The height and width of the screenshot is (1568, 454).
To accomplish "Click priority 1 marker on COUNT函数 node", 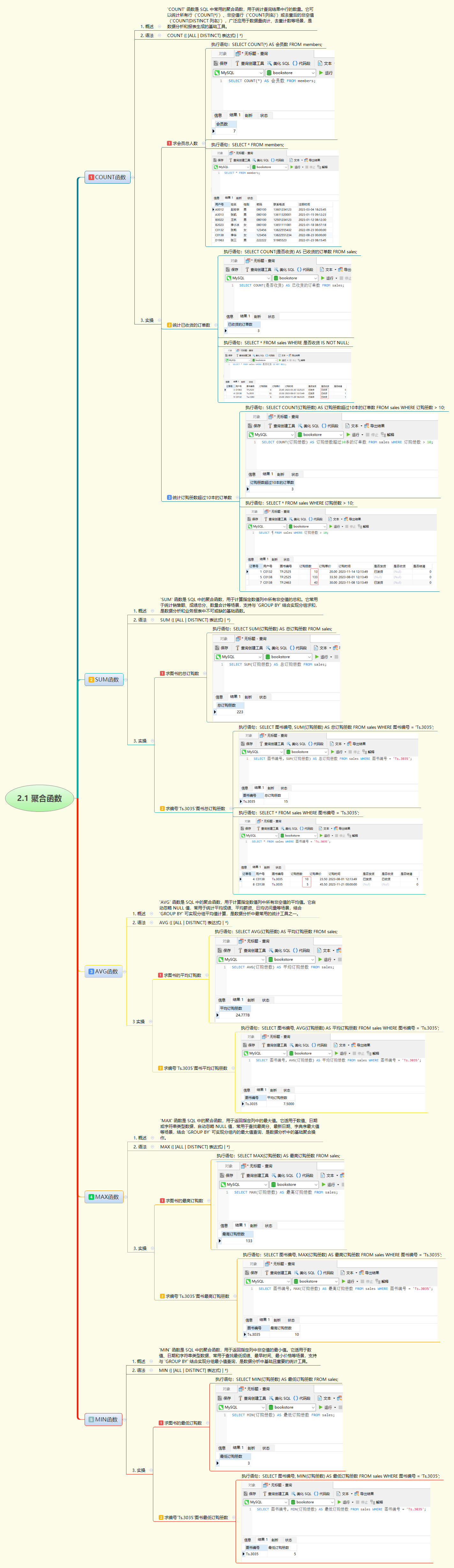I will (91, 177).
